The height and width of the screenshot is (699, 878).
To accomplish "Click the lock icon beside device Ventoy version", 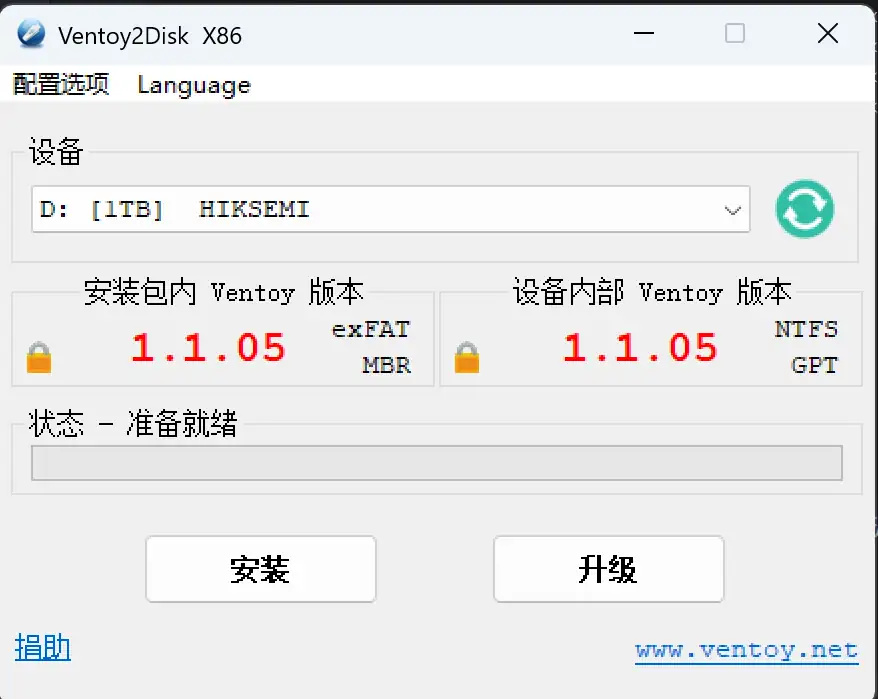I will (466, 357).
